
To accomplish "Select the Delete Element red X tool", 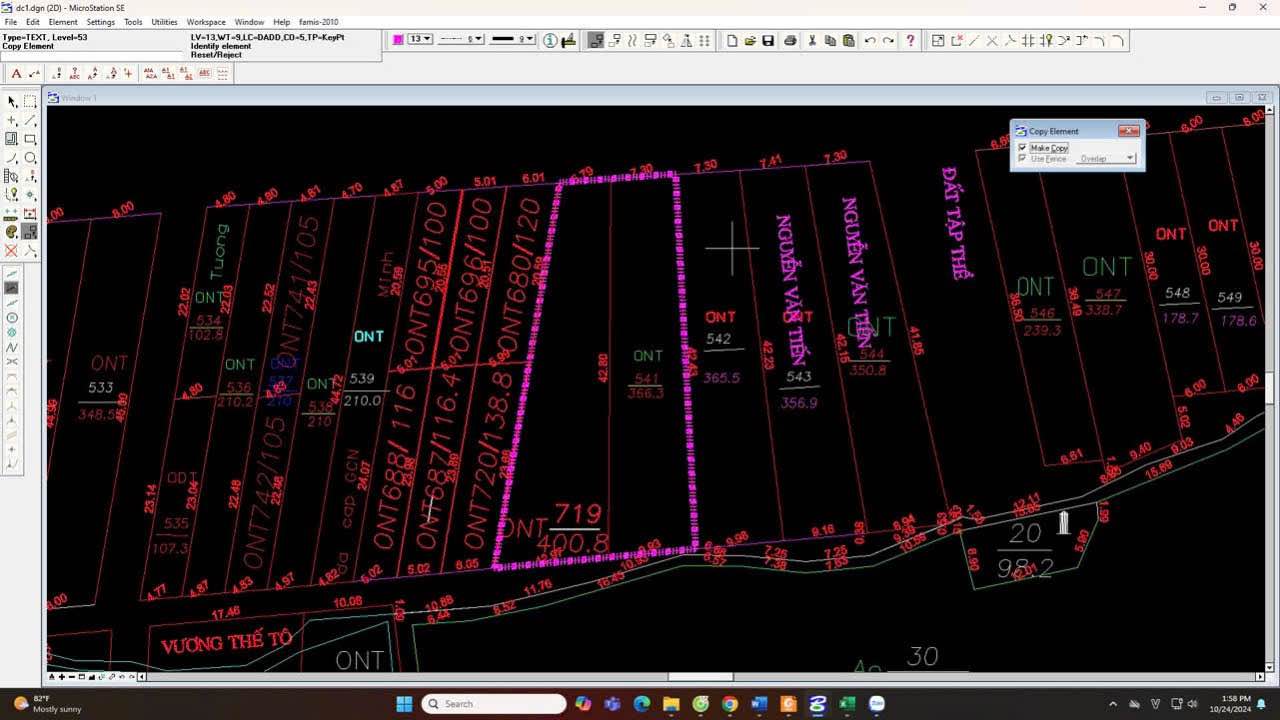I will click(12, 251).
